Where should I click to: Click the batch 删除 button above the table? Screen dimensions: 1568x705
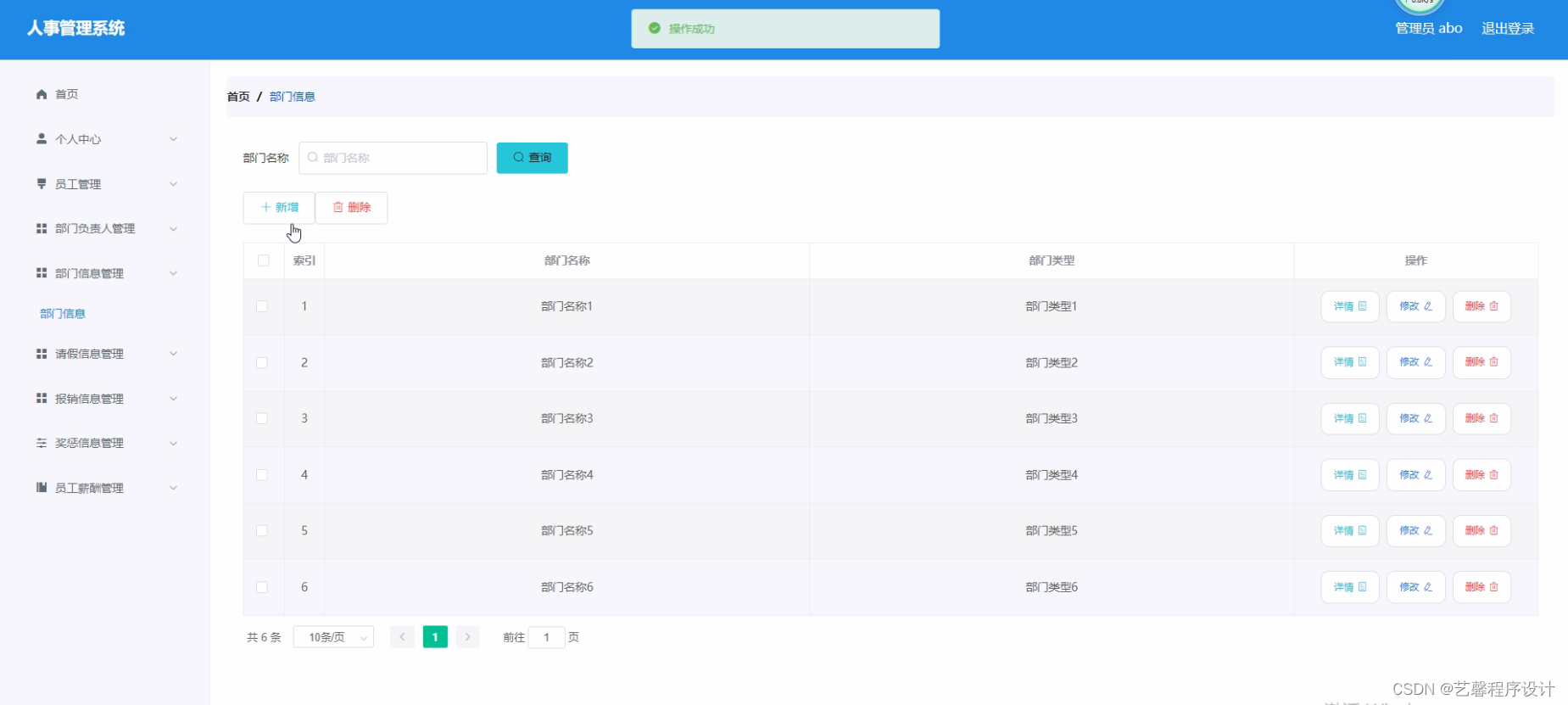click(352, 208)
